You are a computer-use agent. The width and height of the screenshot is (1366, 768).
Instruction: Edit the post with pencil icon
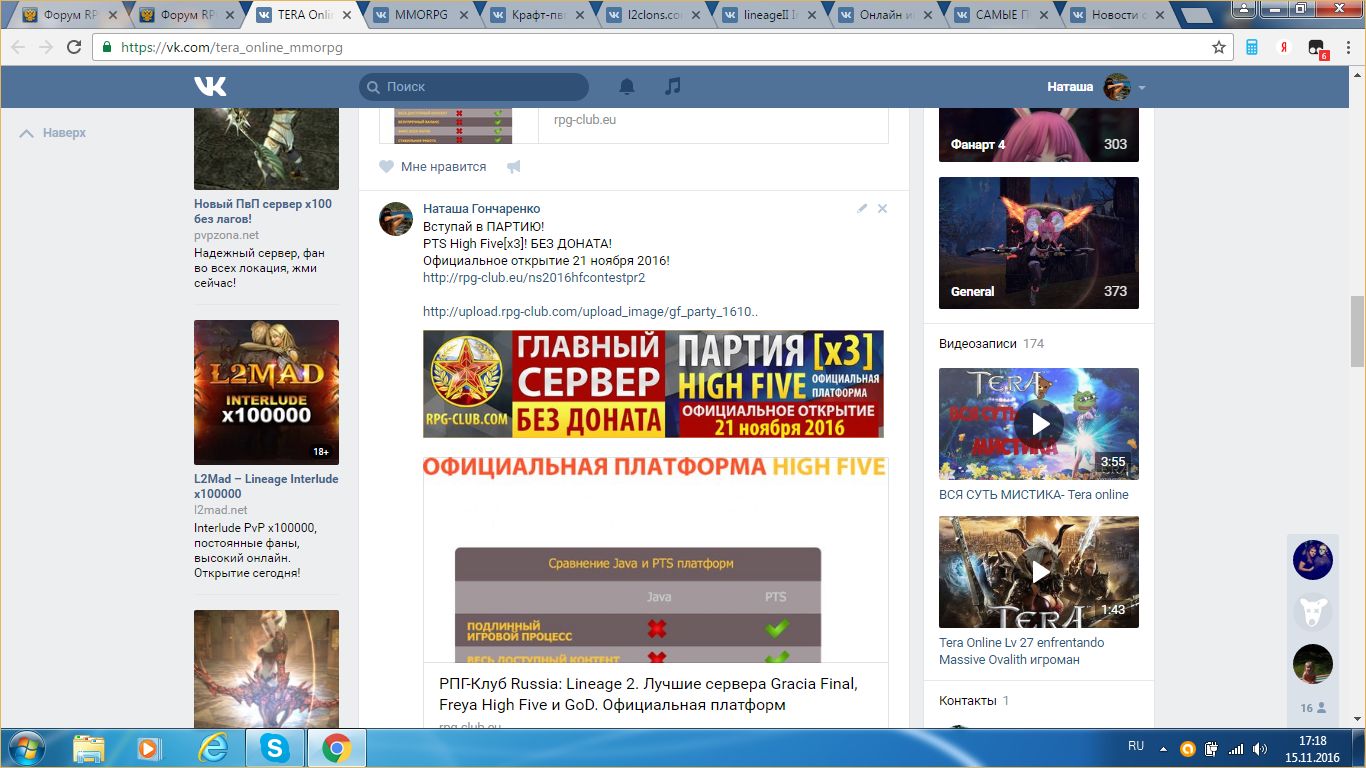pyautogui.click(x=862, y=209)
